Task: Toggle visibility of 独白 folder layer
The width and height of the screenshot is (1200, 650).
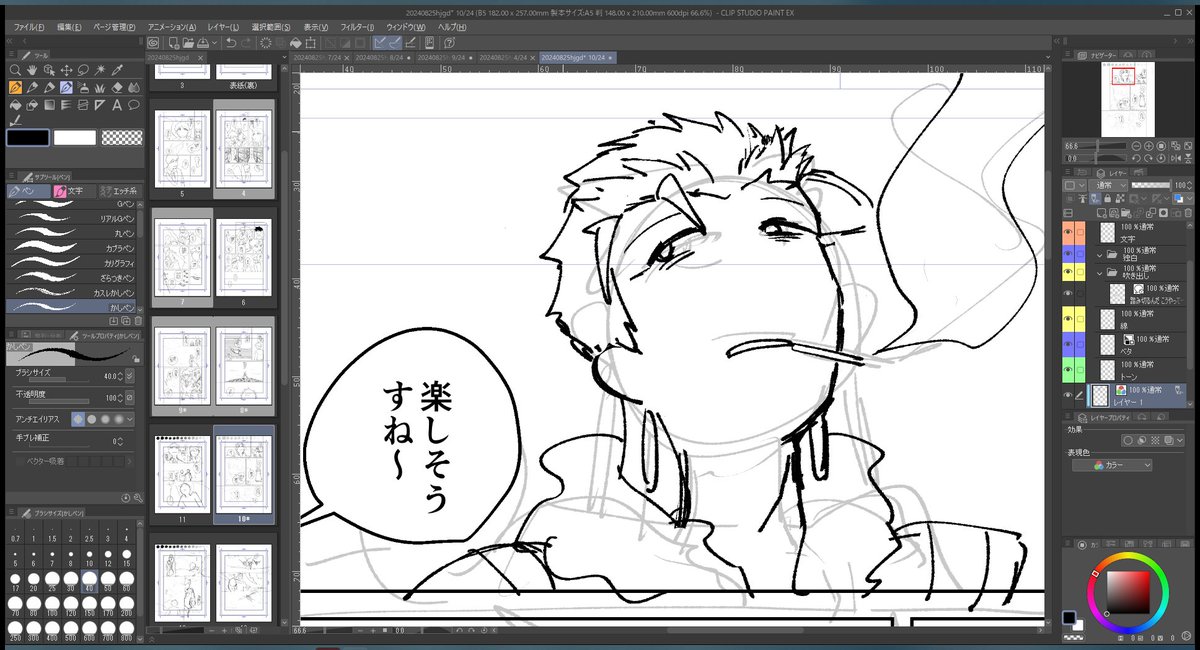Action: (1068, 252)
